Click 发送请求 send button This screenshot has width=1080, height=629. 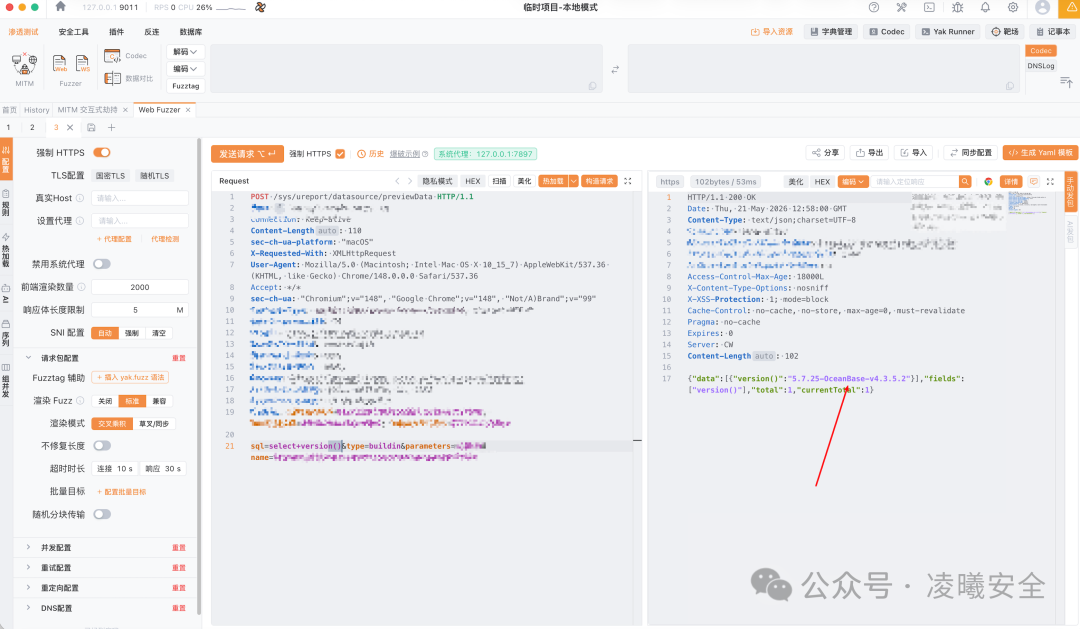coord(247,154)
